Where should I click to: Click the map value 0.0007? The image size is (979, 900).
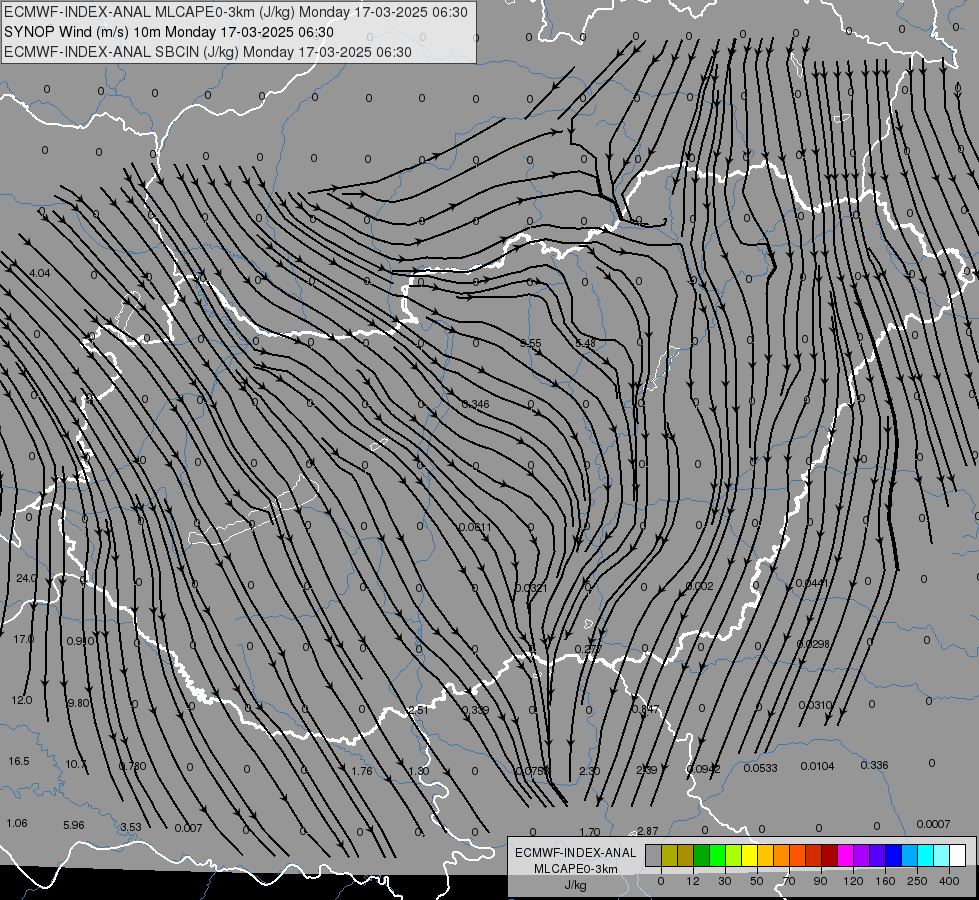(933, 824)
